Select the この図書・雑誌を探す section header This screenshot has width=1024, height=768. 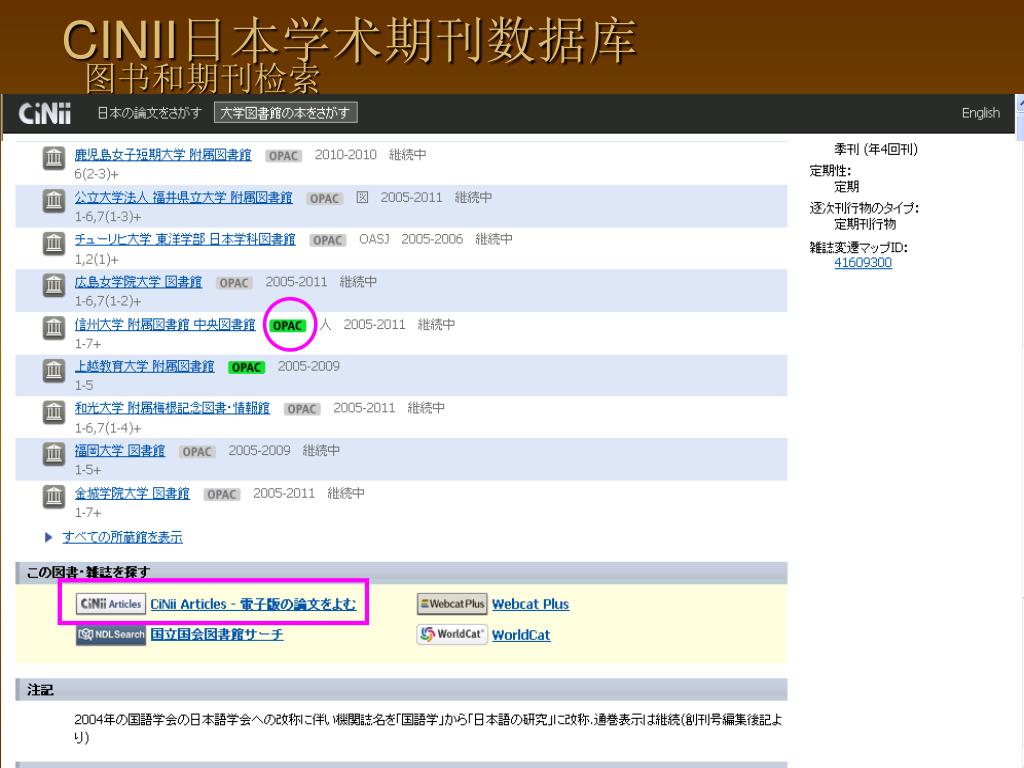401,572
